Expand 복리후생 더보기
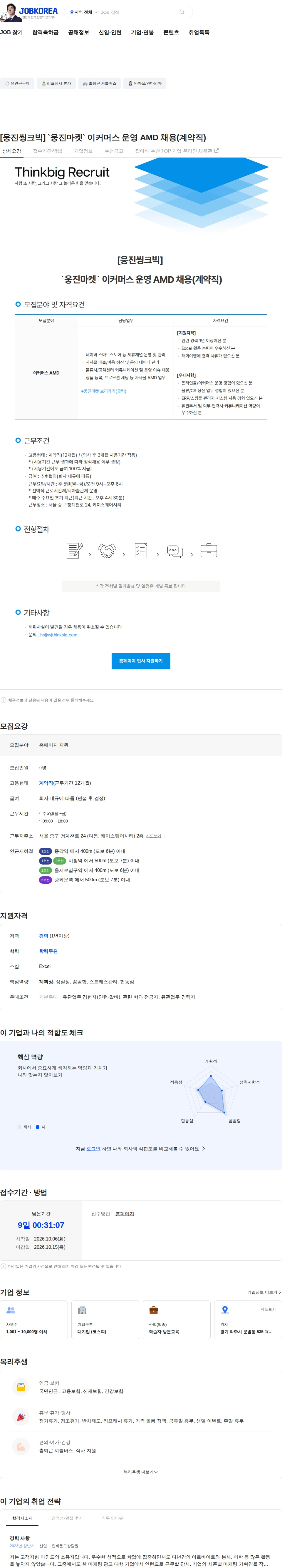 [x=141, y=1472]
